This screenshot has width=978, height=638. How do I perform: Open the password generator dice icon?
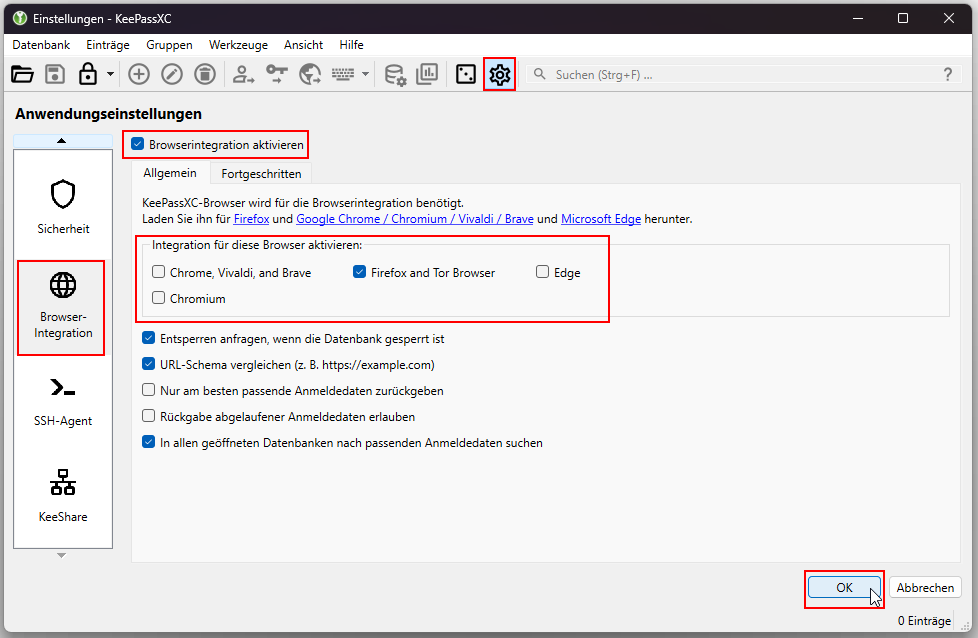point(465,74)
